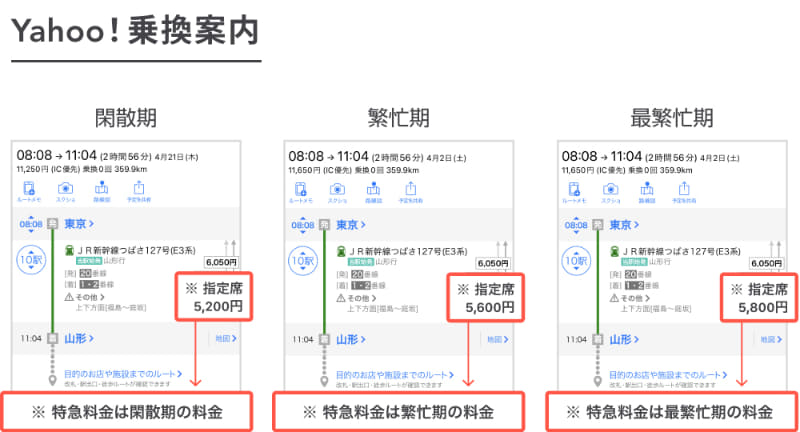The image size is (800, 432).
Task: Open 地図 map link in 閑散期 panel
Action: point(226,338)
